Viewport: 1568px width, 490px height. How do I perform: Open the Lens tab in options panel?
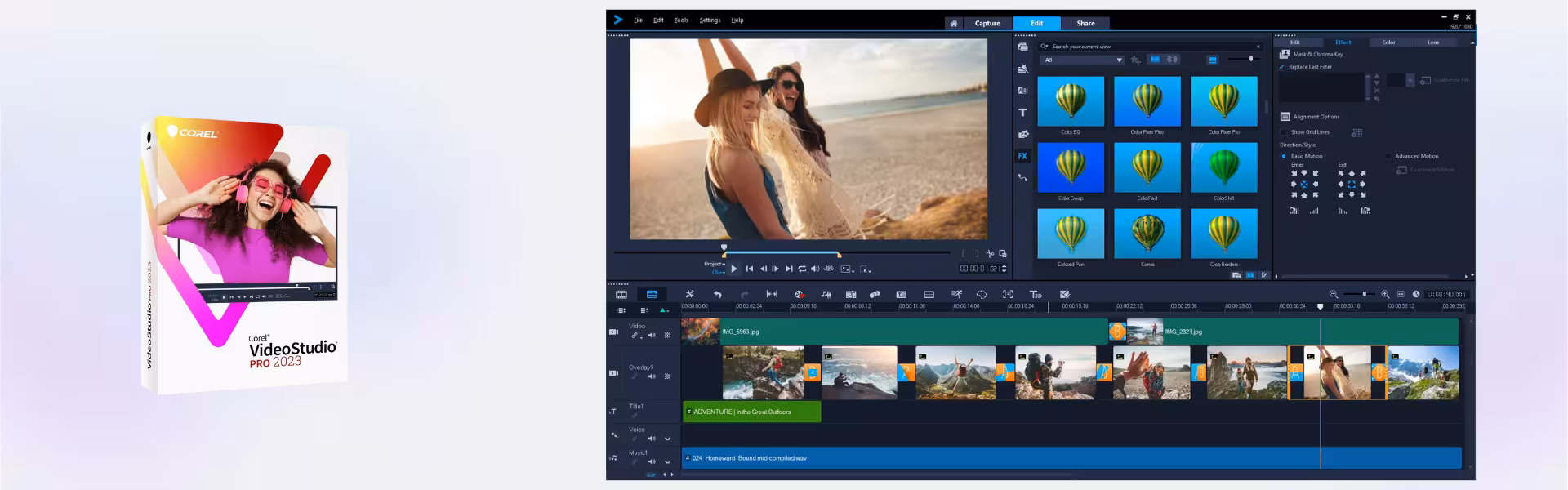coord(1433,42)
